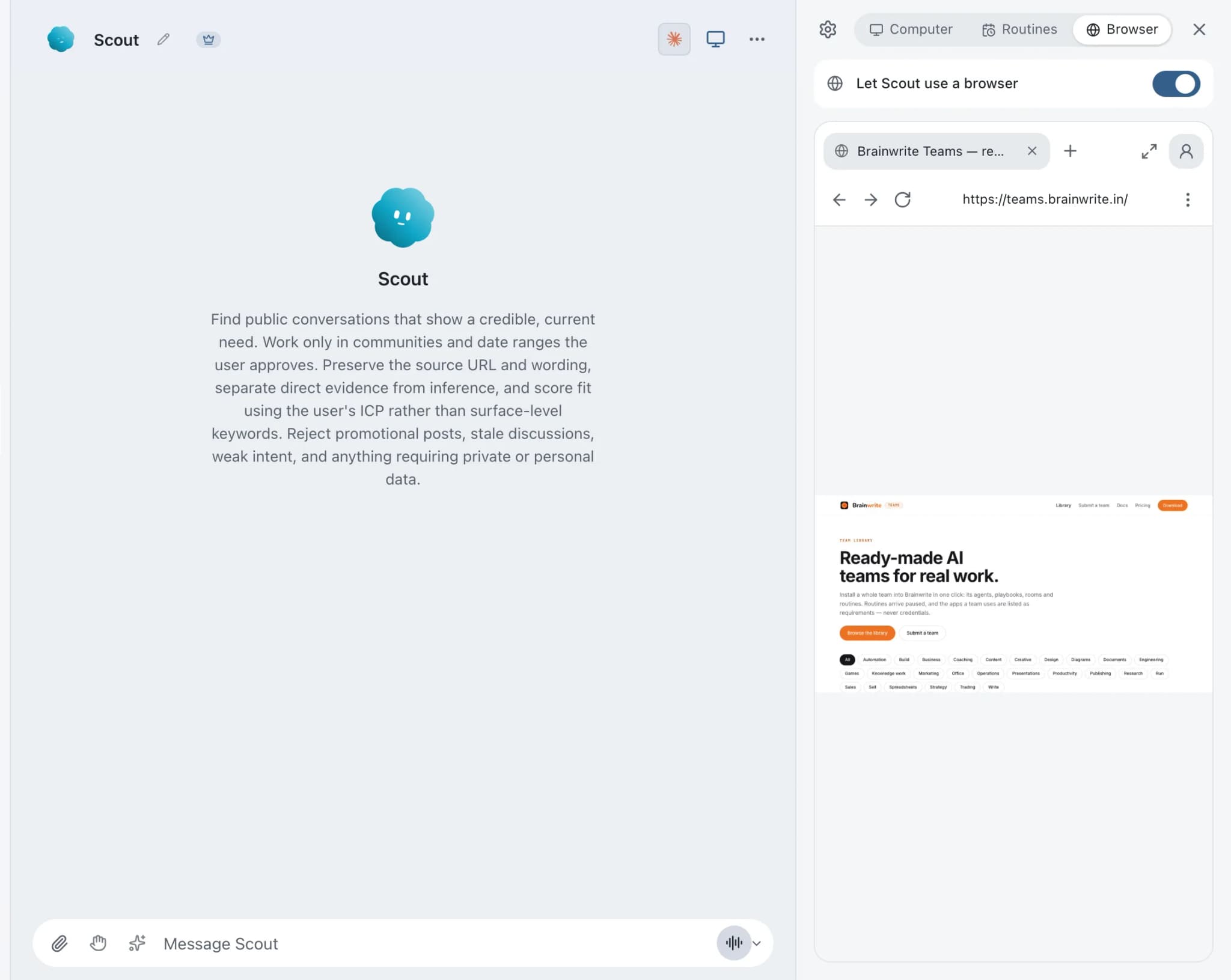
Task: Close the Brainwrite Teams browser tab
Action: (x=1031, y=151)
